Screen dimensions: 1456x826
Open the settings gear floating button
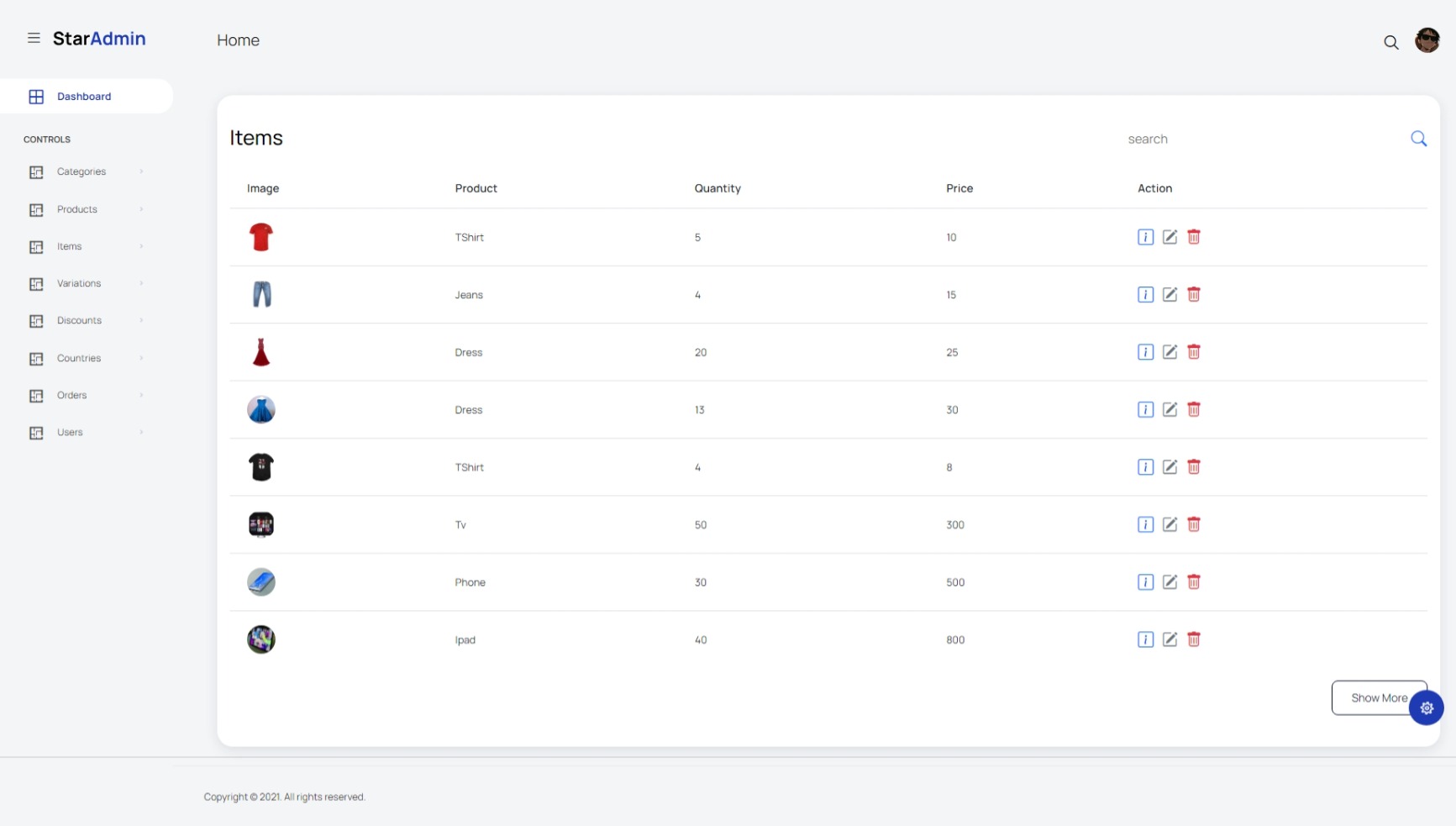(1426, 708)
